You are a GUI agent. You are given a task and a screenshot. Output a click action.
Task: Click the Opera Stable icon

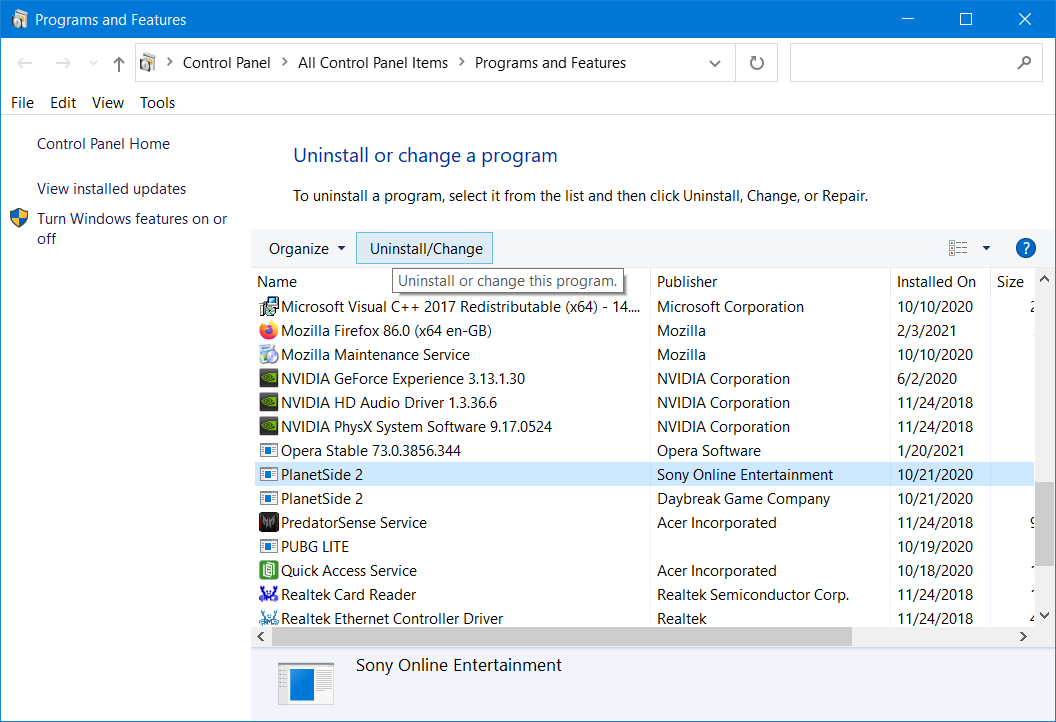click(x=269, y=451)
